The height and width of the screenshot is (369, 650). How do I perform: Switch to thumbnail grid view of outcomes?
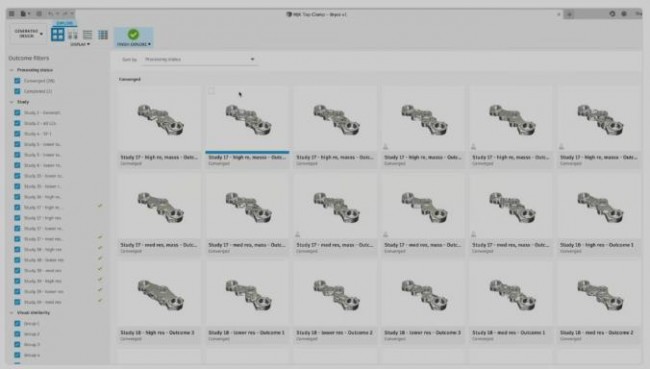[x=58, y=34]
